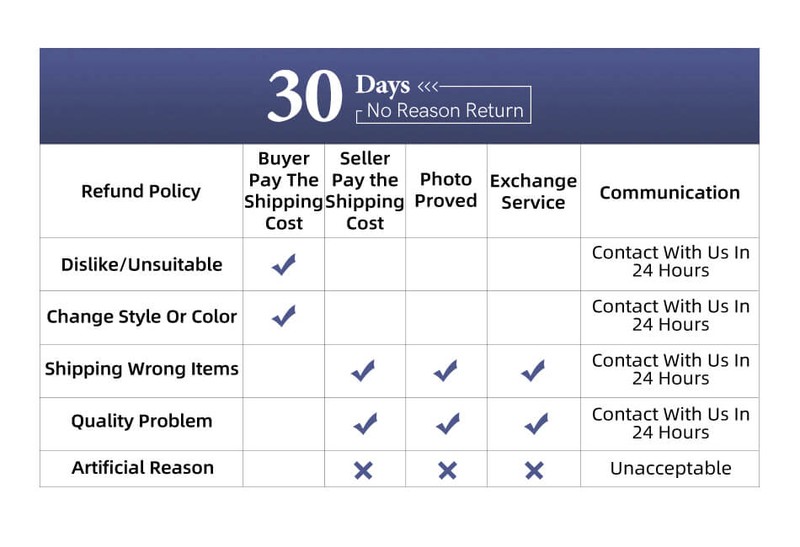This screenshot has width=800, height=547.
Task: Click Artificial Reason Exchange Service cross mark
Action: (534, 469)
